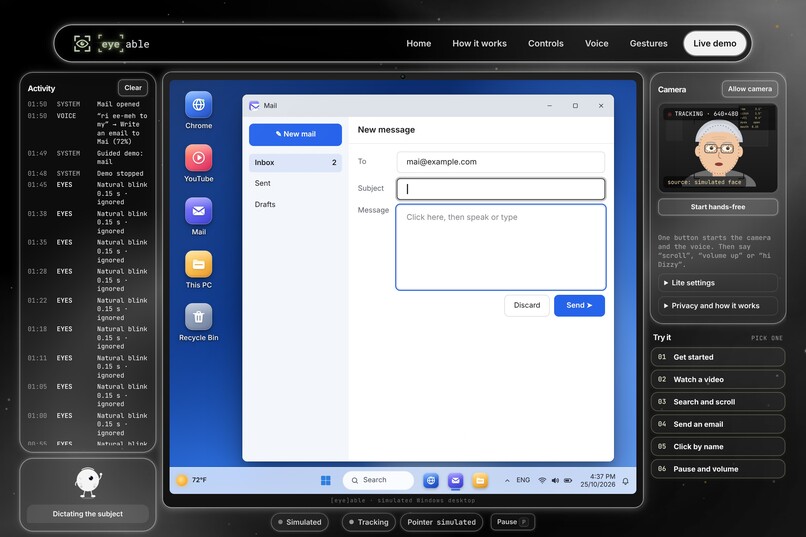Click the Pause P button
The image size is (806, 537).
(512, 522)
